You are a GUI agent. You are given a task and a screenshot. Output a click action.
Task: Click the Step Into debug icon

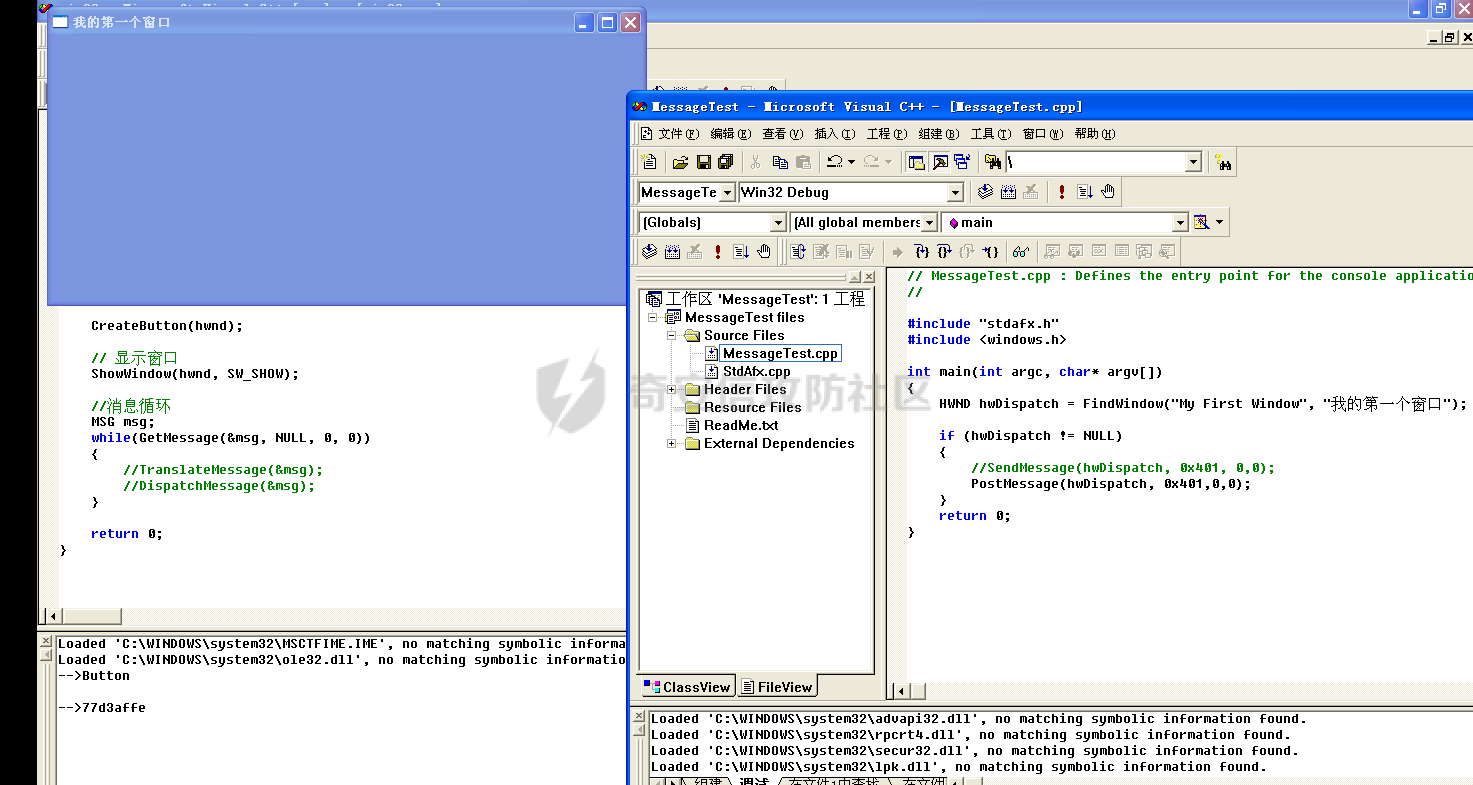pyautogui.click(x=922, y=252)
